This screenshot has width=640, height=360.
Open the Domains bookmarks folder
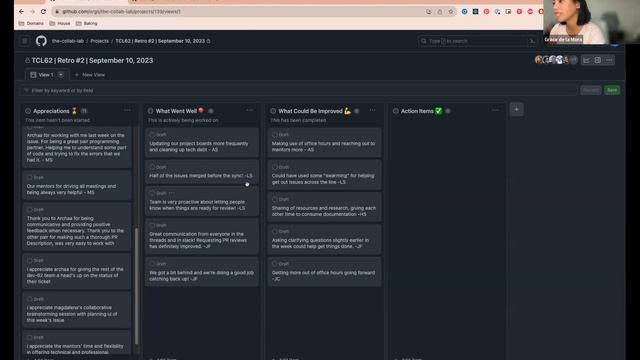[x=31, y=23]
